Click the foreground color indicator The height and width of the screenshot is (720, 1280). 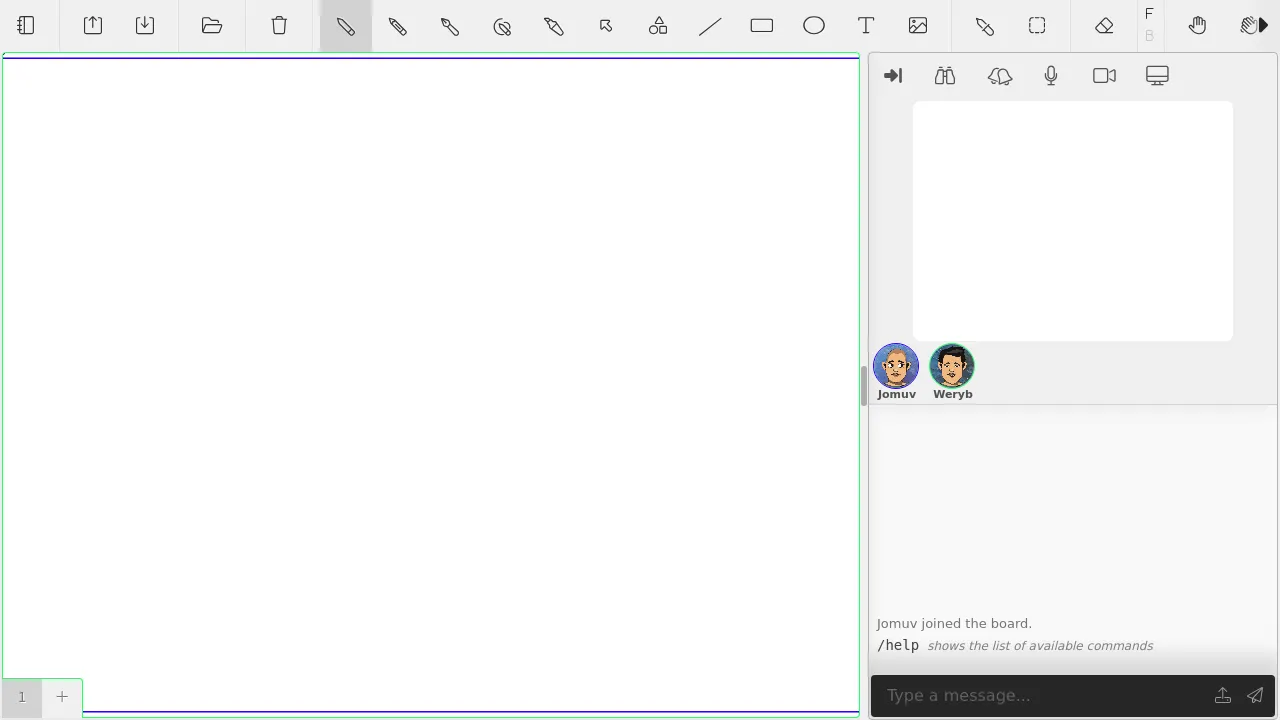coord(1149,14)
